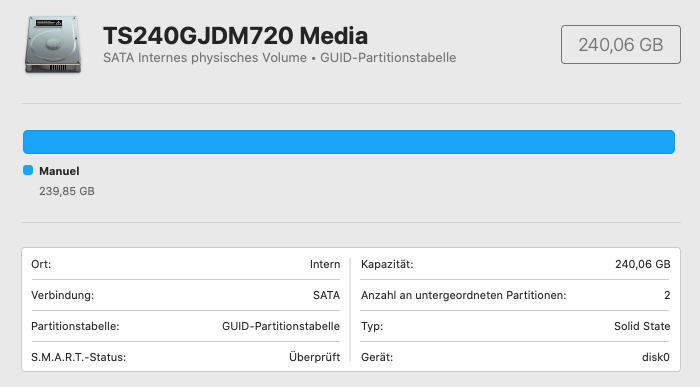
Task: Select the Ort row value Intern
Action: coord(325,264)
